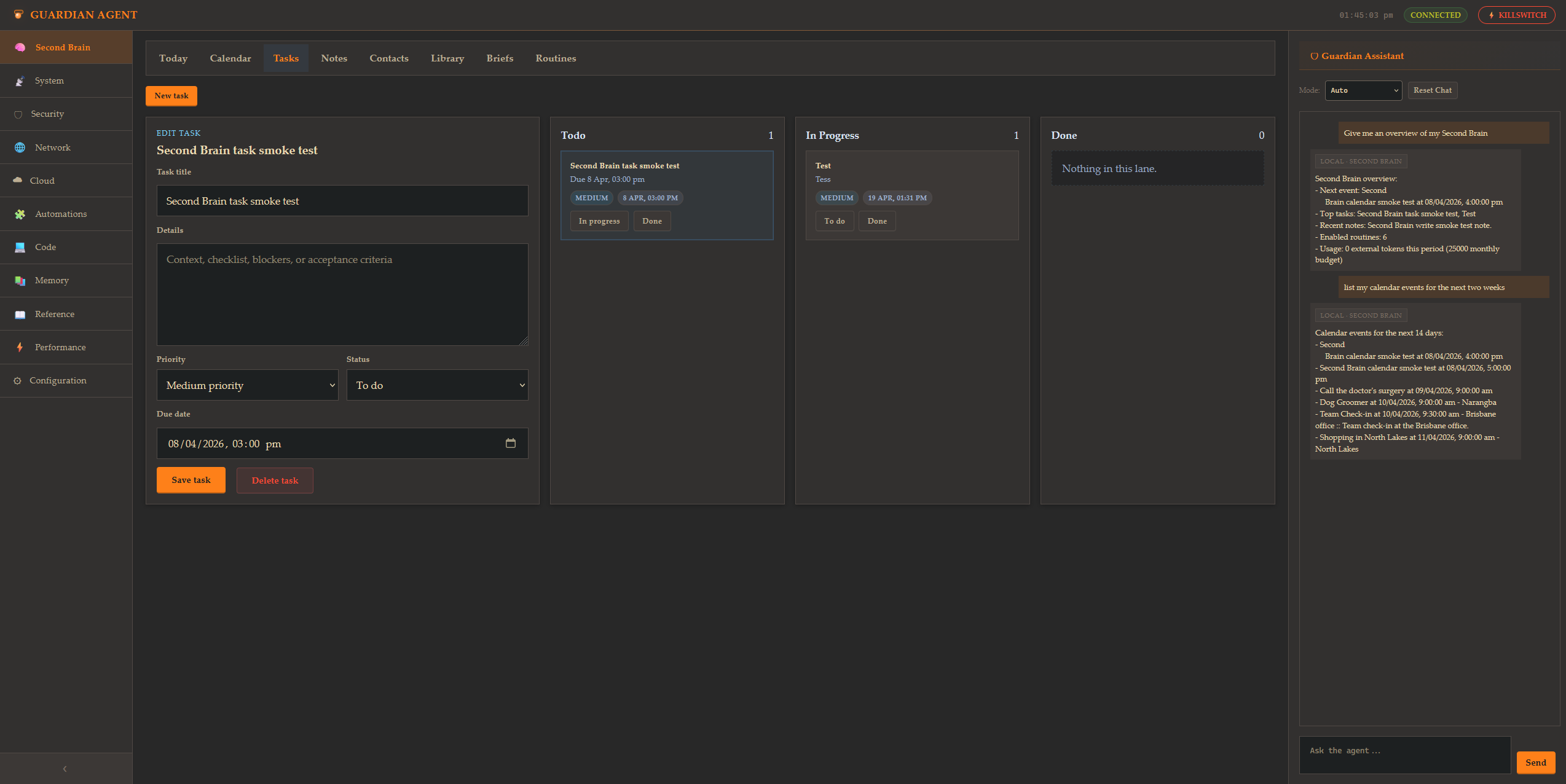Switch to the Calendar tab
Image resolution: width=1566 pixels, height=784 pixels.
(230, 58)
